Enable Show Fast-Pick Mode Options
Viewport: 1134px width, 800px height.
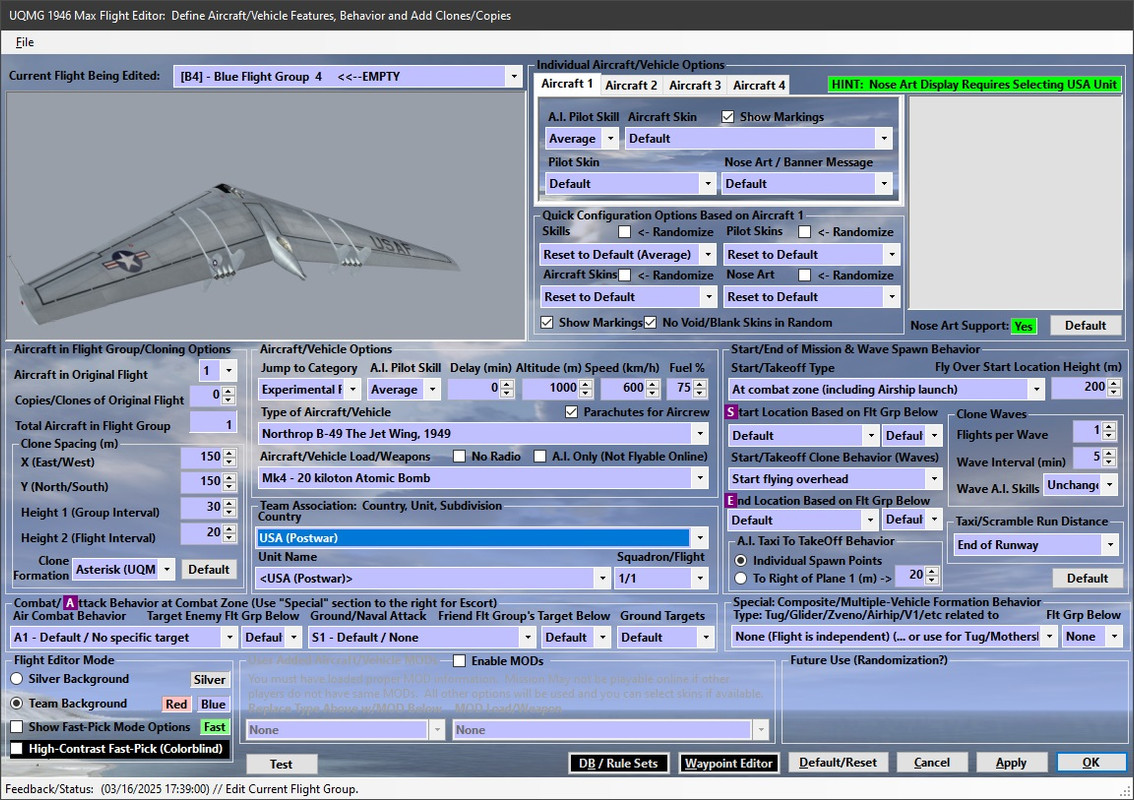(x=17, y=727)
